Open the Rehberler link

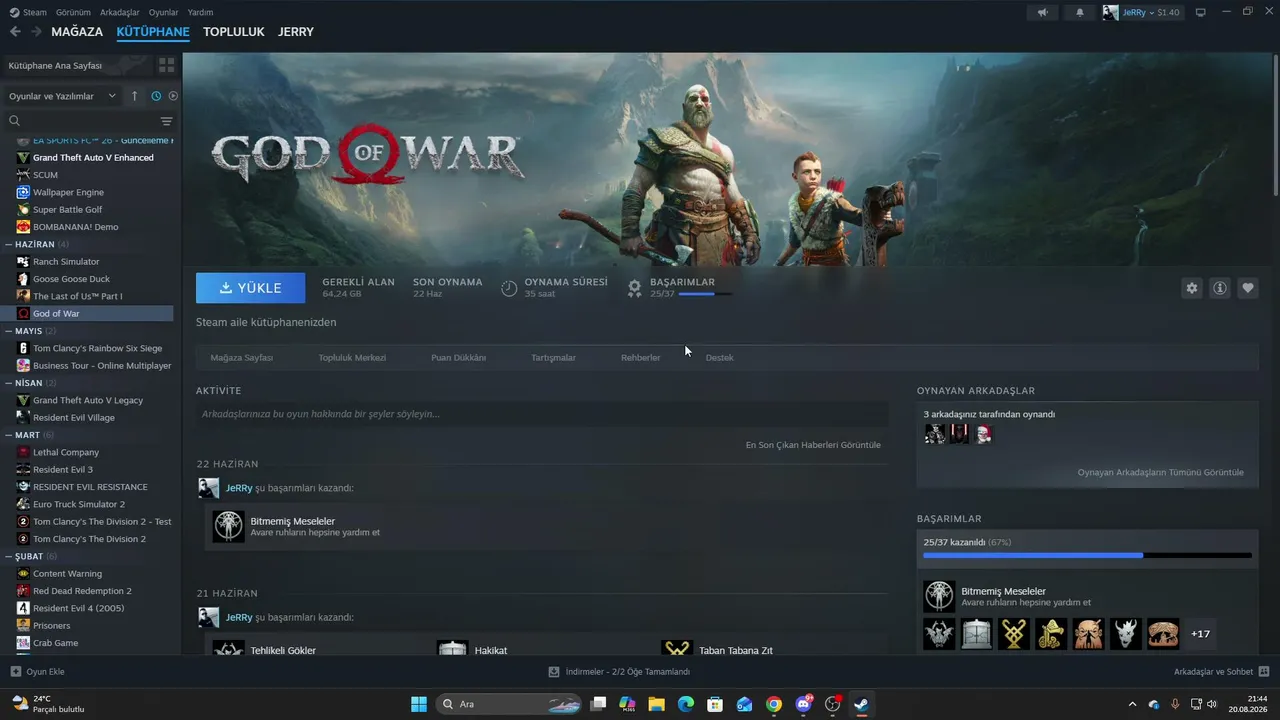click(640, 357)
